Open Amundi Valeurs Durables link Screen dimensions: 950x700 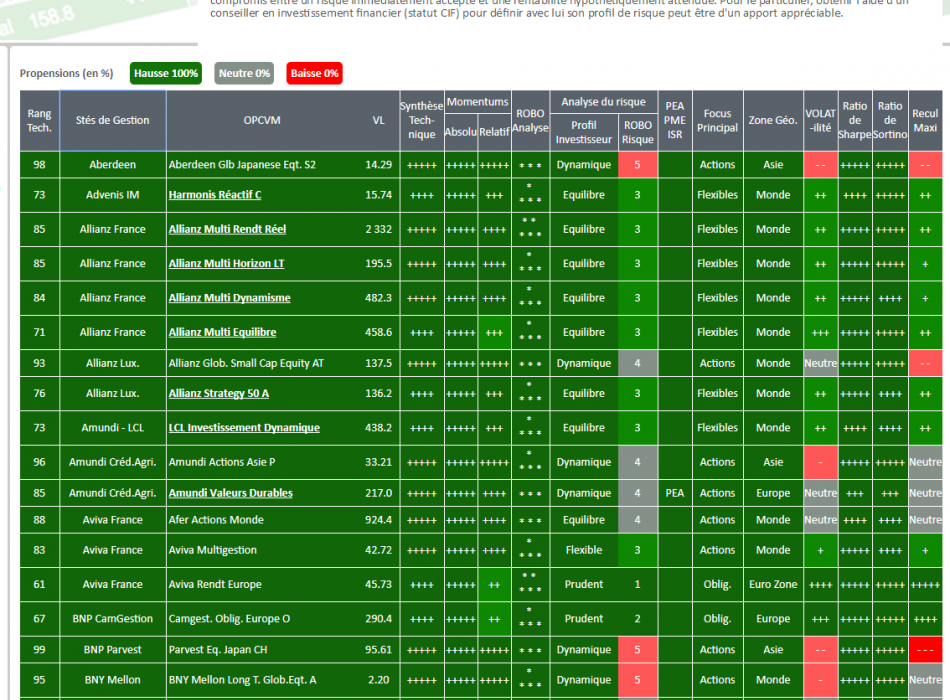click(x=230, y=493)
